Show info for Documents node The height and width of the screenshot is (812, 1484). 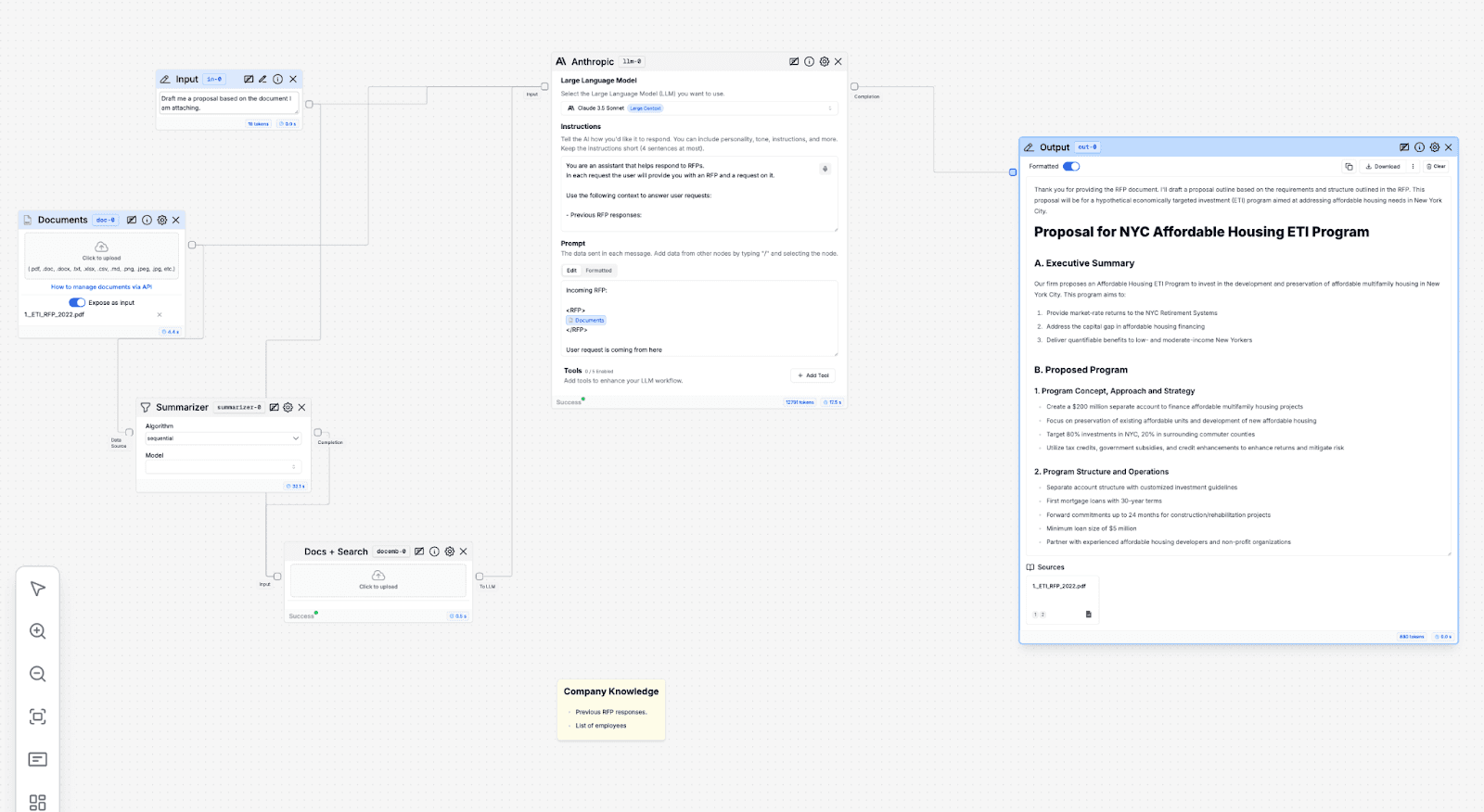click(x=147, y=220)
